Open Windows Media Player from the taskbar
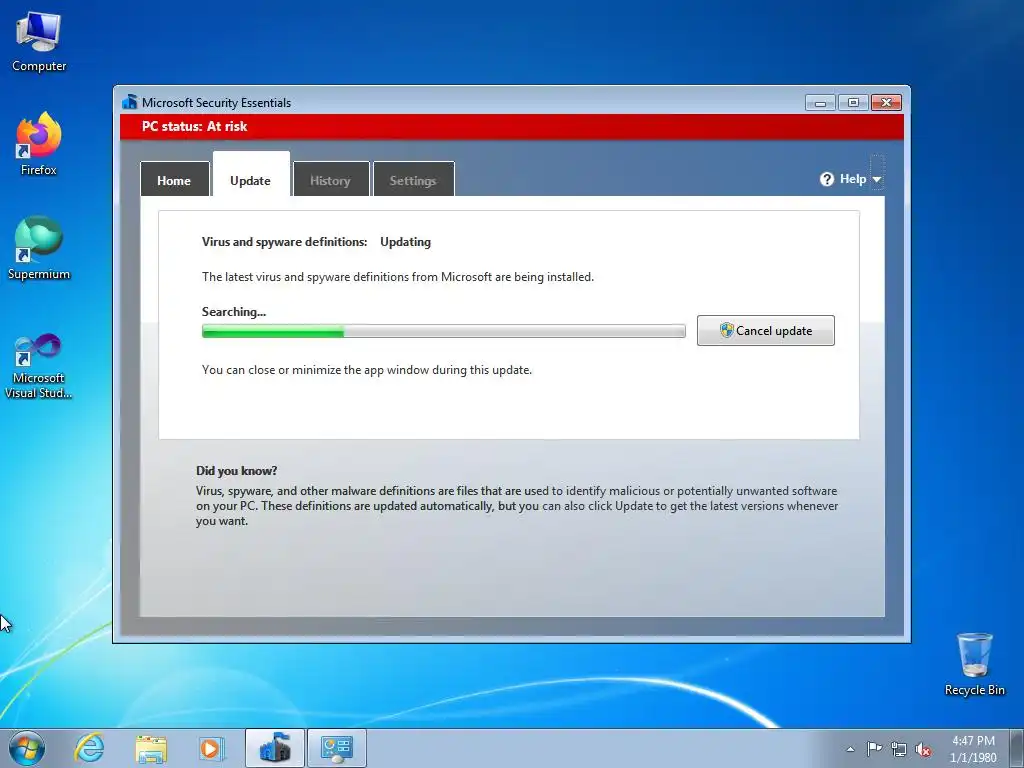The image size is (1024, 768). [x=211, y=748]
